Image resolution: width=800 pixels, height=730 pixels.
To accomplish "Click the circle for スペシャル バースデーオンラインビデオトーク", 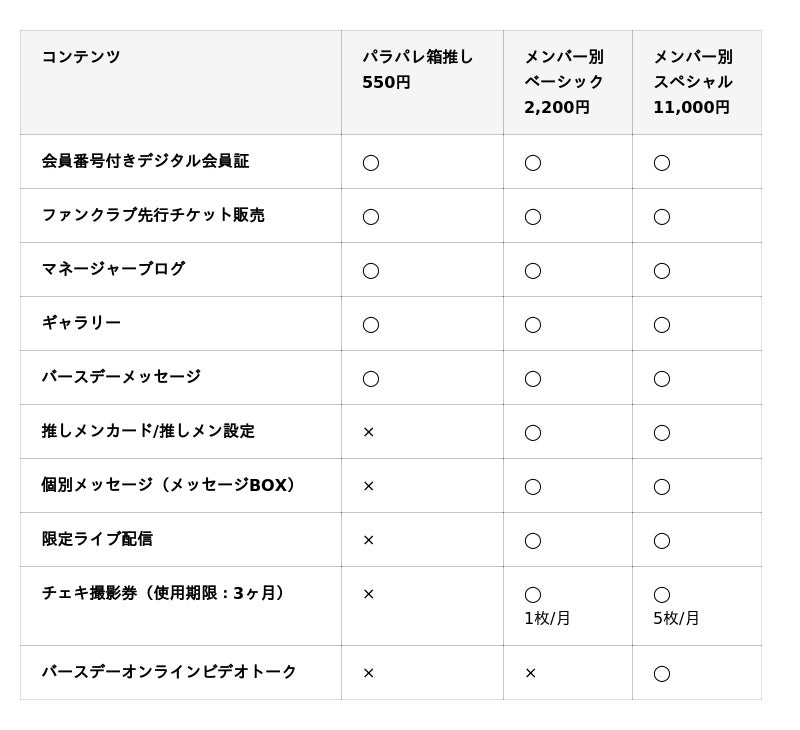I will click(x=661, y=674).
